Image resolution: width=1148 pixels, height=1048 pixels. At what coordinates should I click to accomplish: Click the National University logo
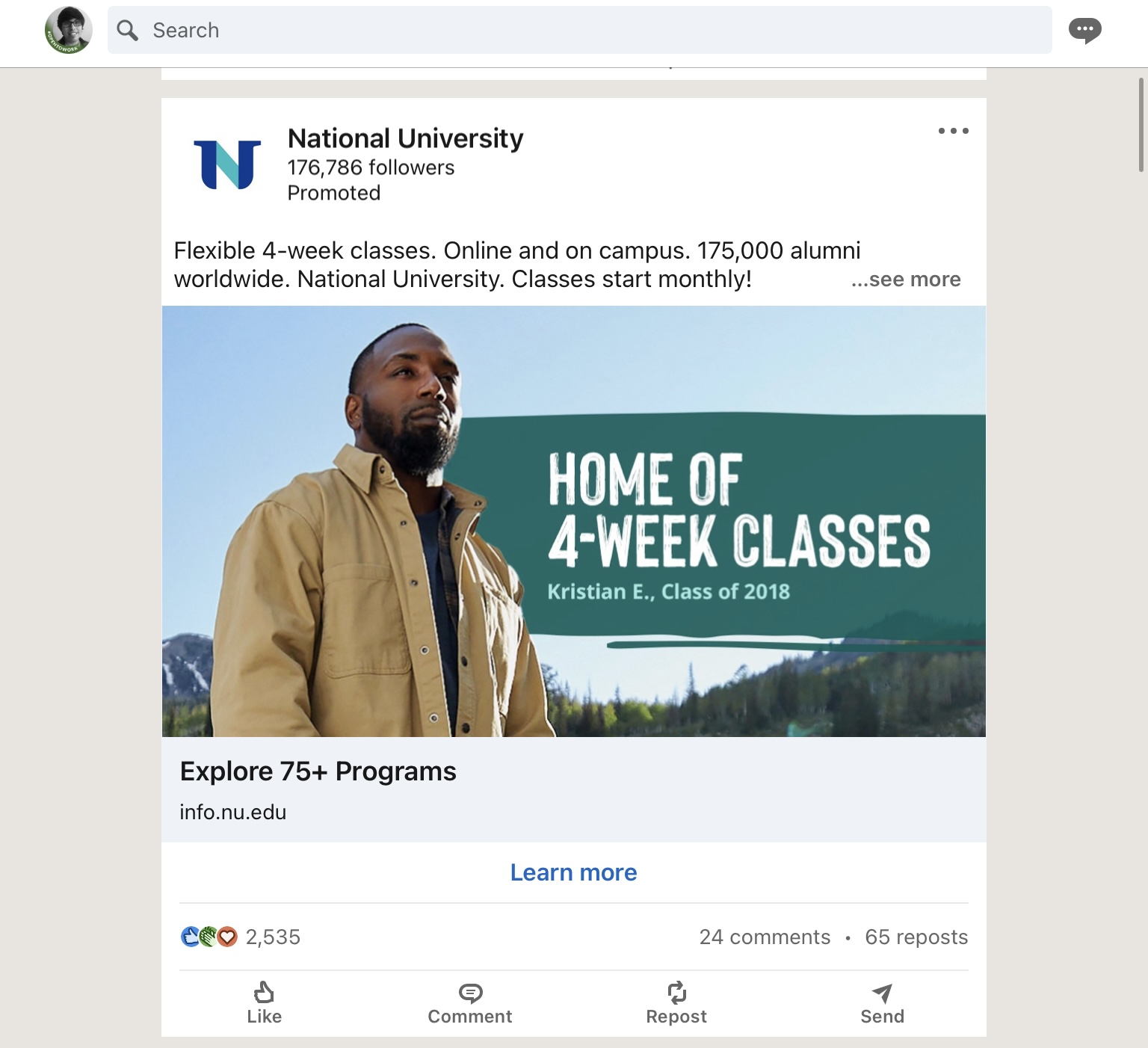227,164
